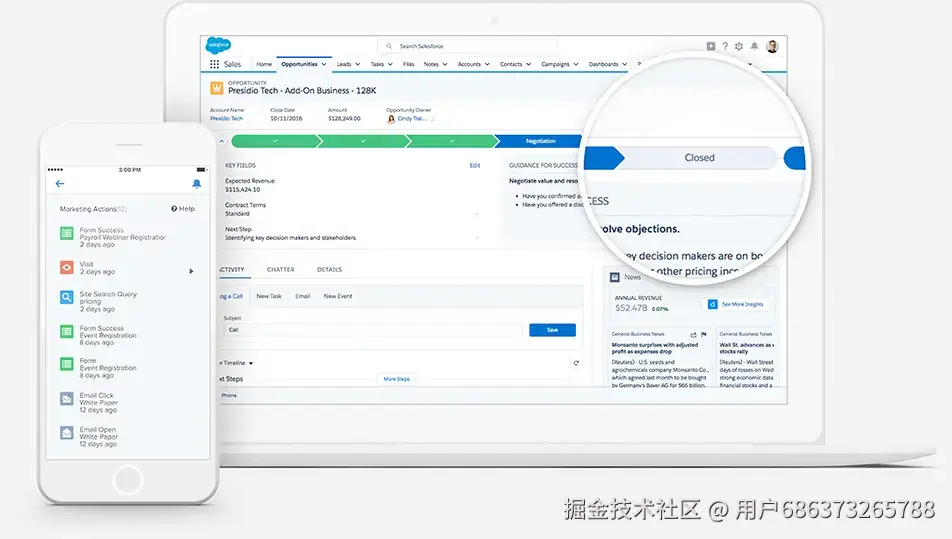This screenshot has height=539, width=952.
Task: Open the Presidio Tech account link
Action: coord(226,119)
